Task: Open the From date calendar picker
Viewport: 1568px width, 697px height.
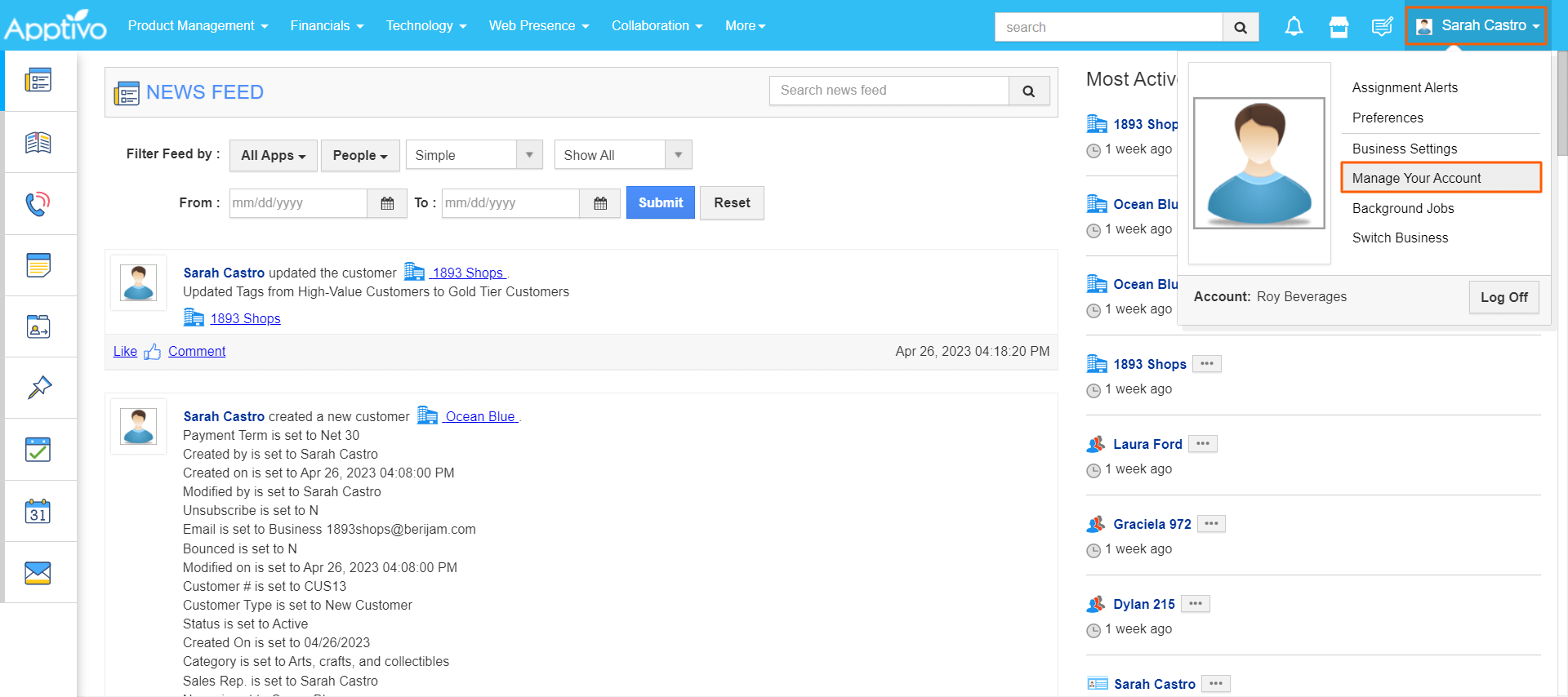Action: [388, 203]
